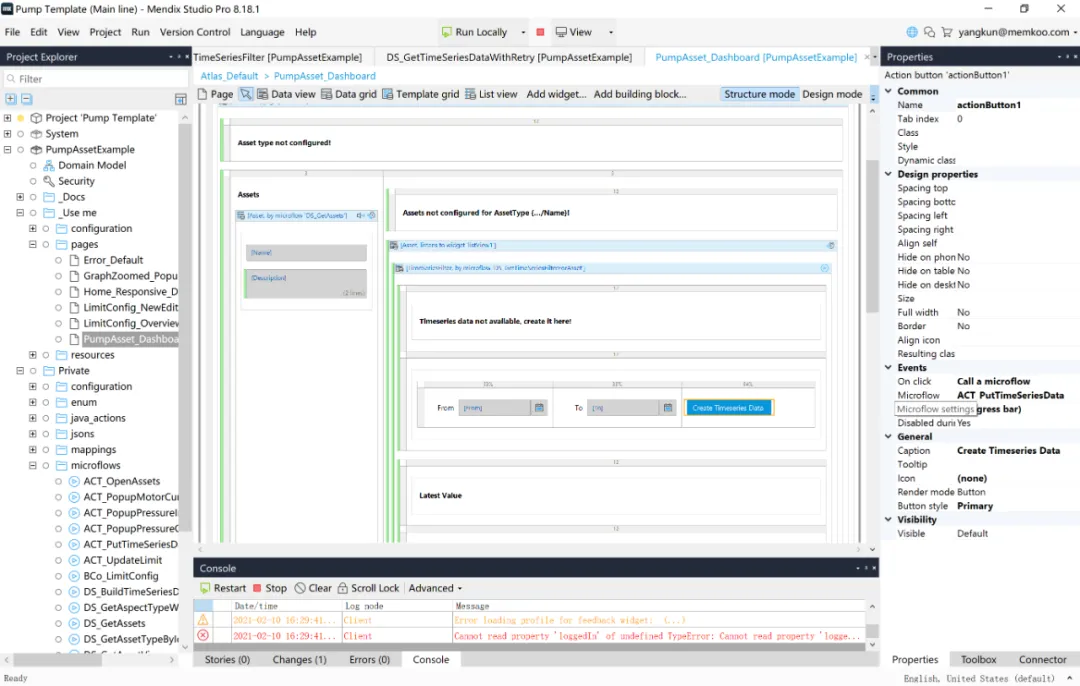Open the File menu

[12, 32]
